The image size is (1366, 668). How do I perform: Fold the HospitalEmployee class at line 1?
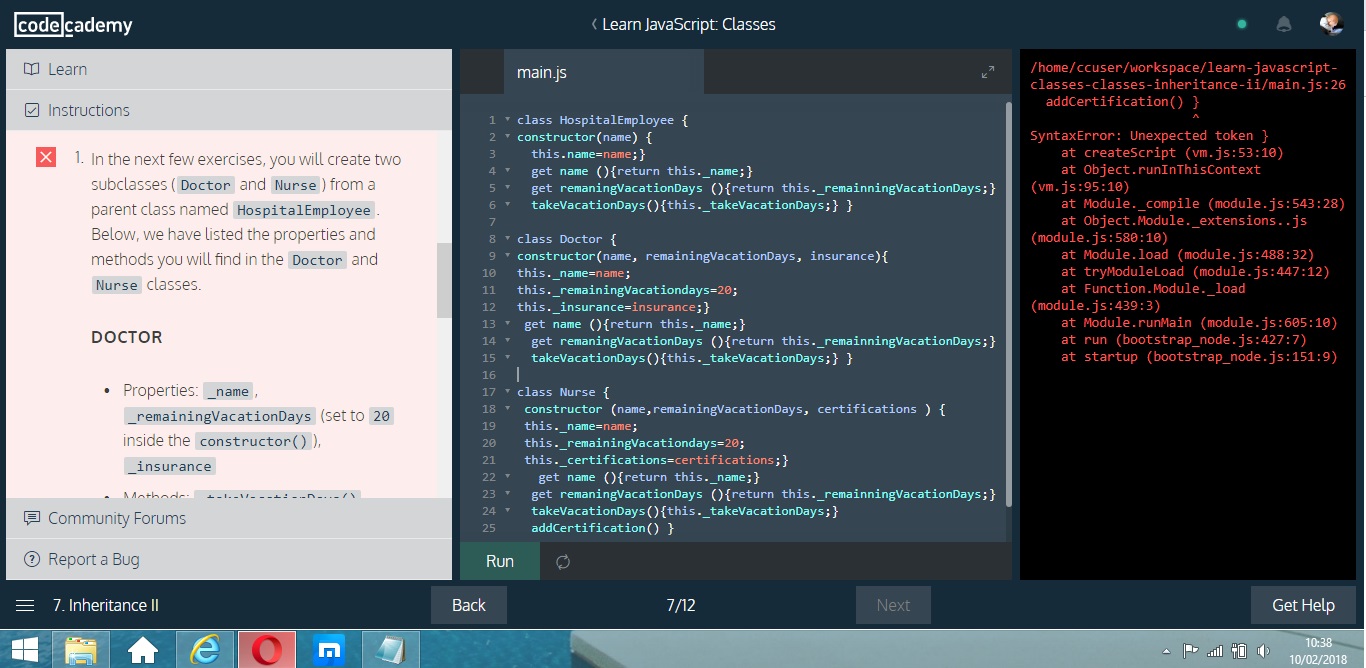507,120
